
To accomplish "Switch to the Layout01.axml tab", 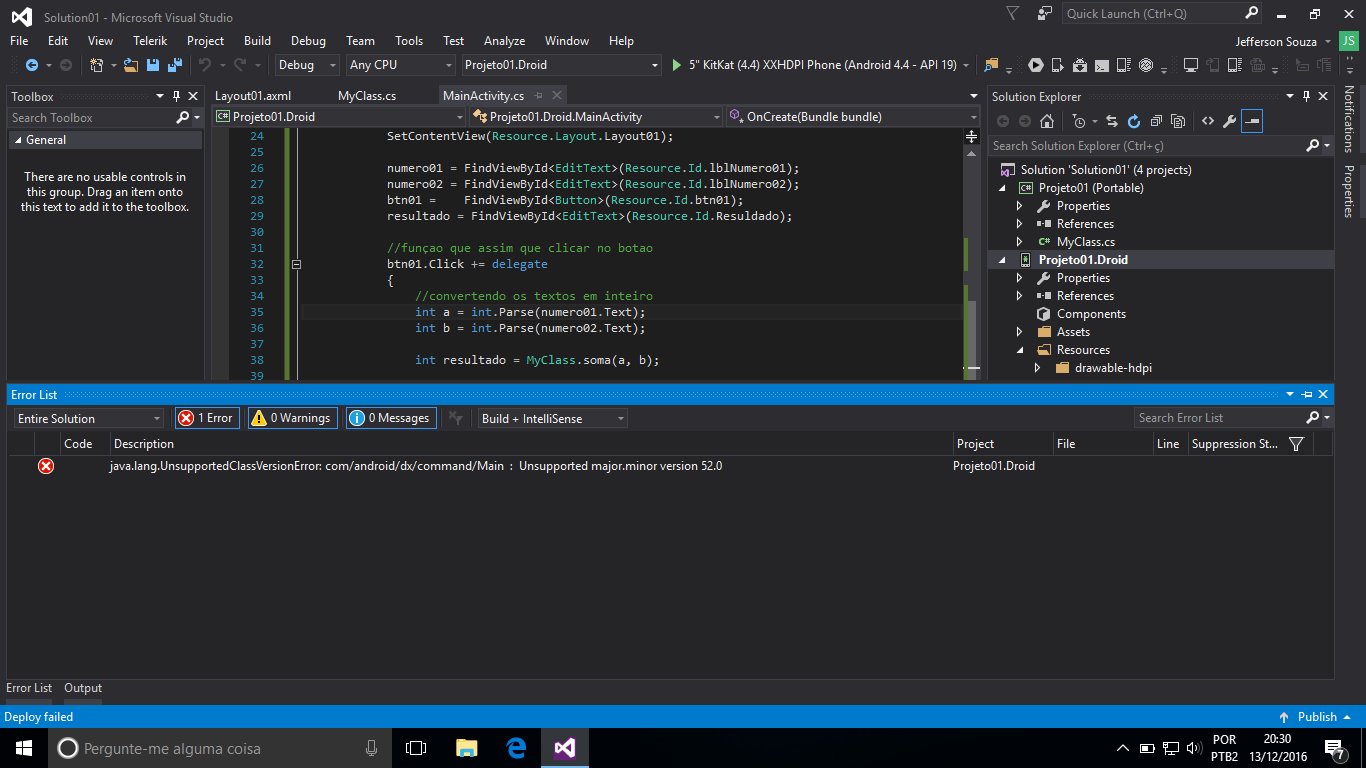I will tap(253, 96).
